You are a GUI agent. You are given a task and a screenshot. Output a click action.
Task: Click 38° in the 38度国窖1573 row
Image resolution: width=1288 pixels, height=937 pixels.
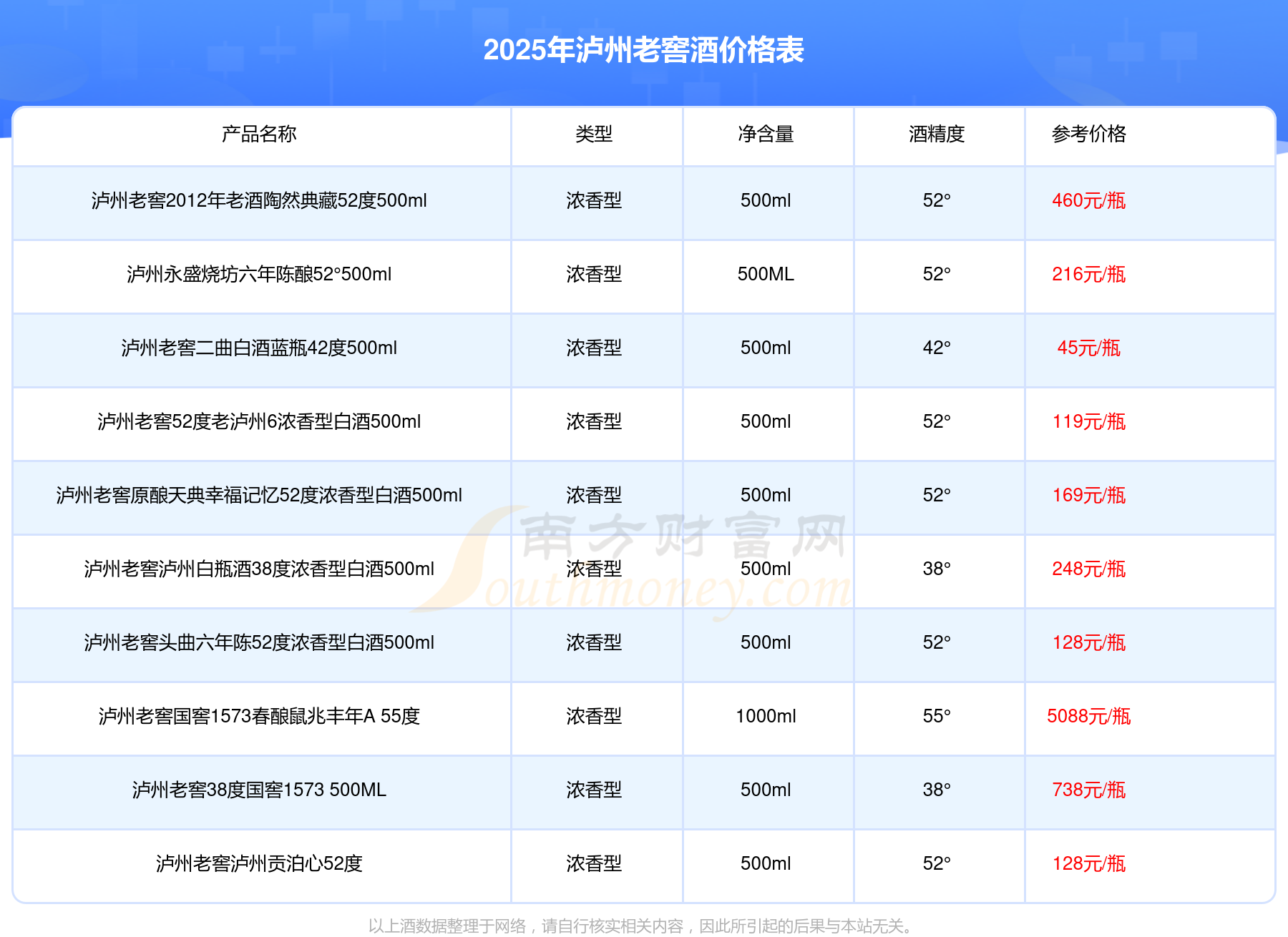tap(937, 790)
